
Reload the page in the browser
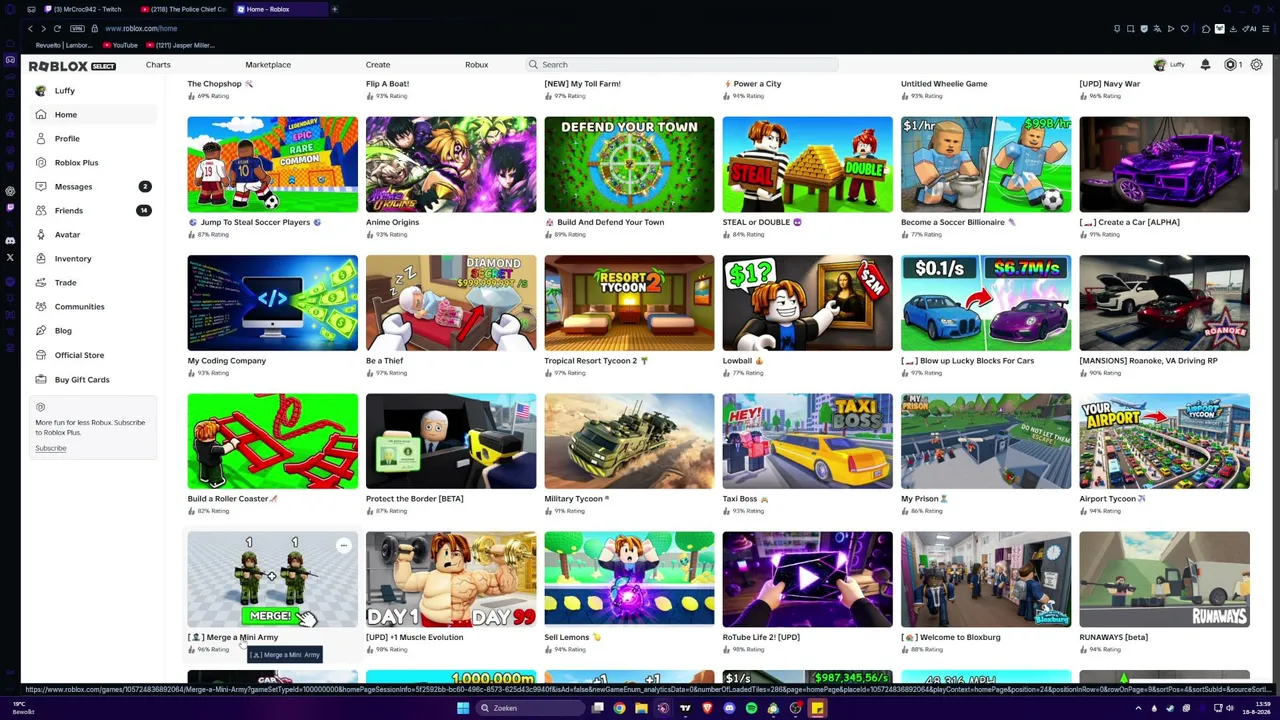point(57,28)
